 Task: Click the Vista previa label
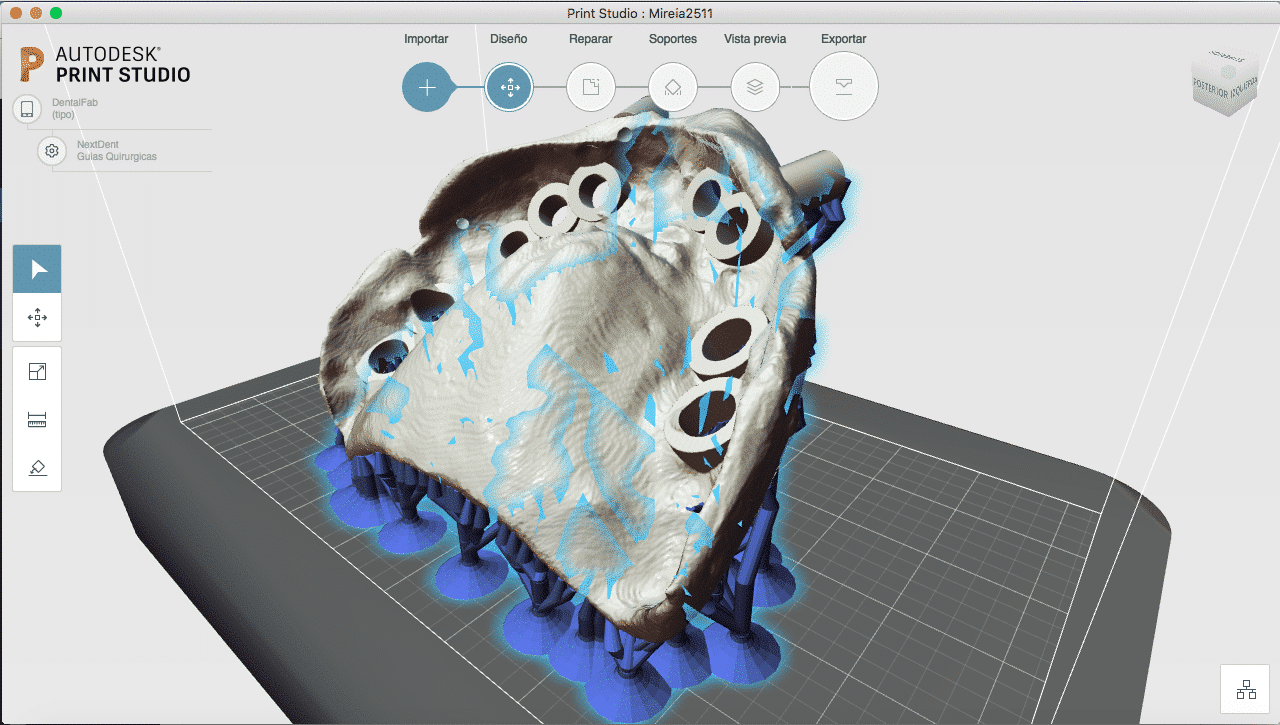click(755, 39)
